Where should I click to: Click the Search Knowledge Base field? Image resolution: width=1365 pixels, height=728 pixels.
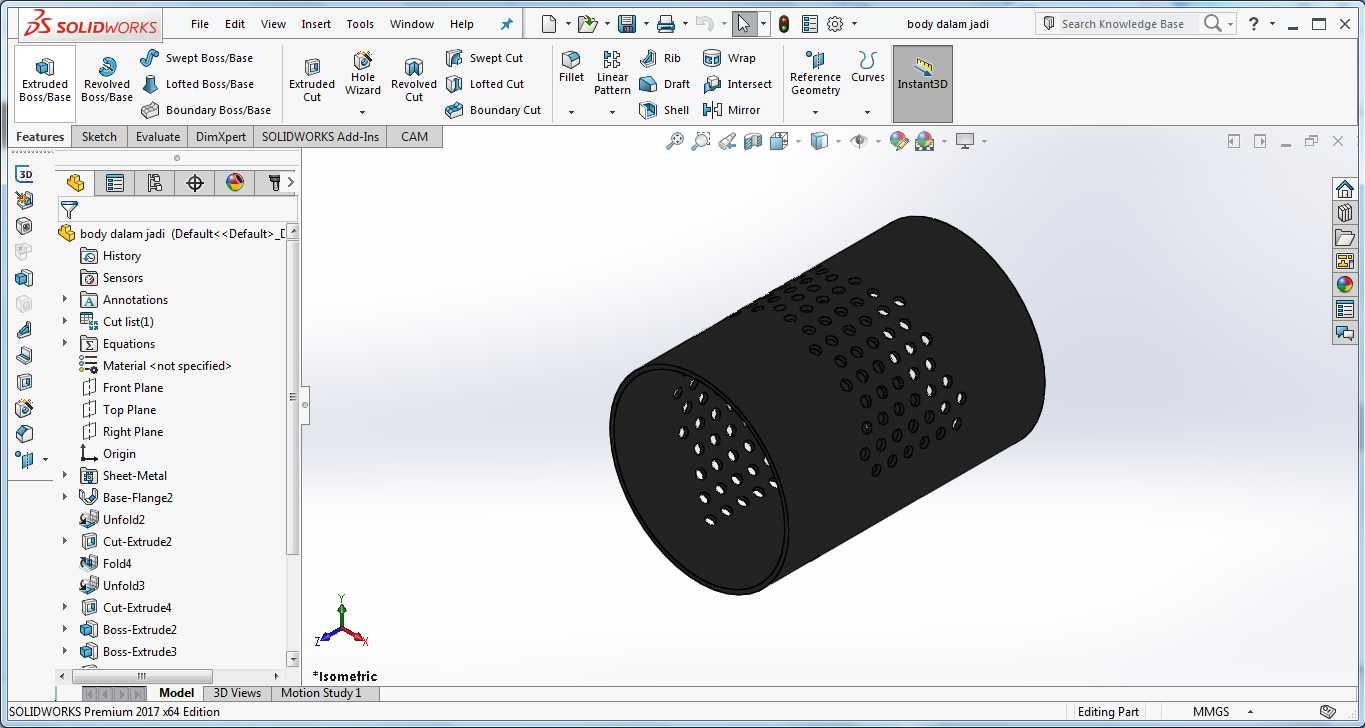(1122, 24)
